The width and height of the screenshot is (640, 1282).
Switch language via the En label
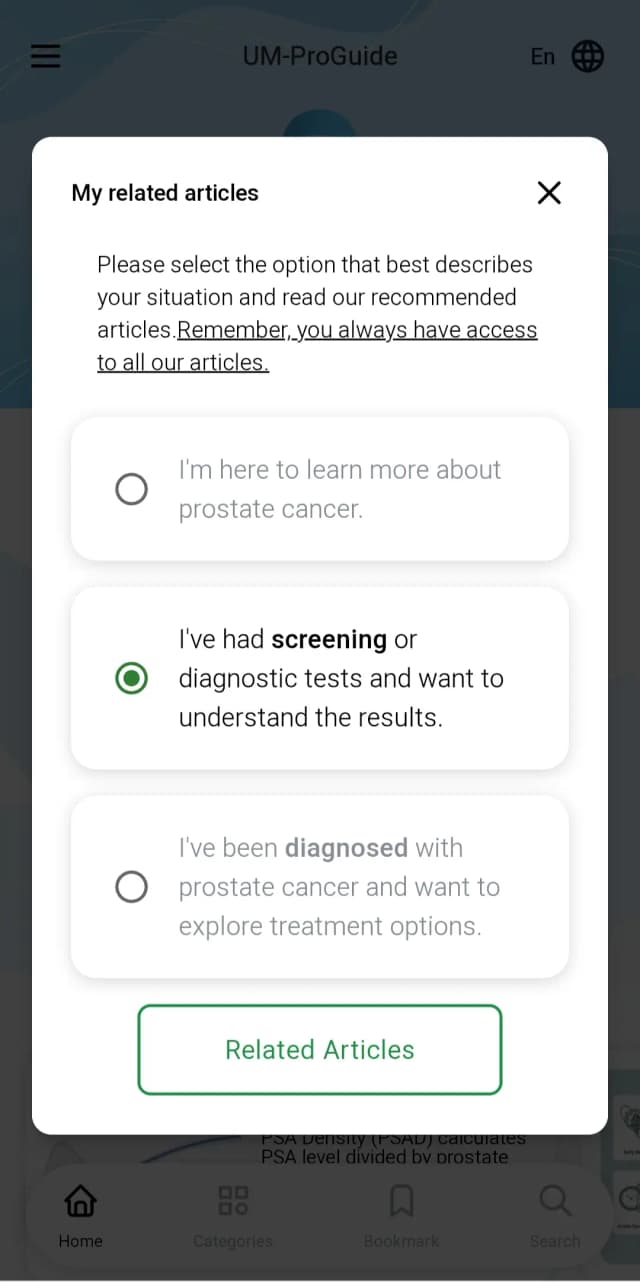(x=543, y=56)
